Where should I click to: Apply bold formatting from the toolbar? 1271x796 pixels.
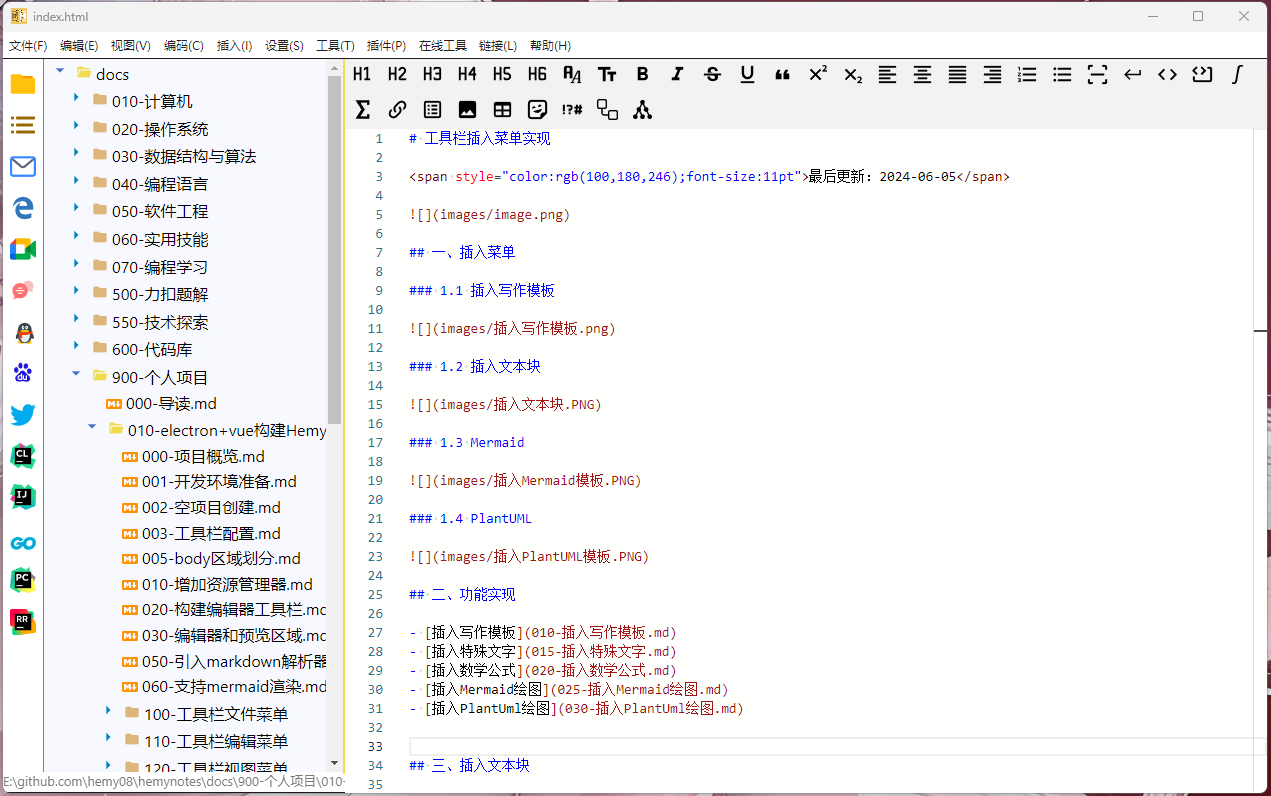(x=642, y=74)
